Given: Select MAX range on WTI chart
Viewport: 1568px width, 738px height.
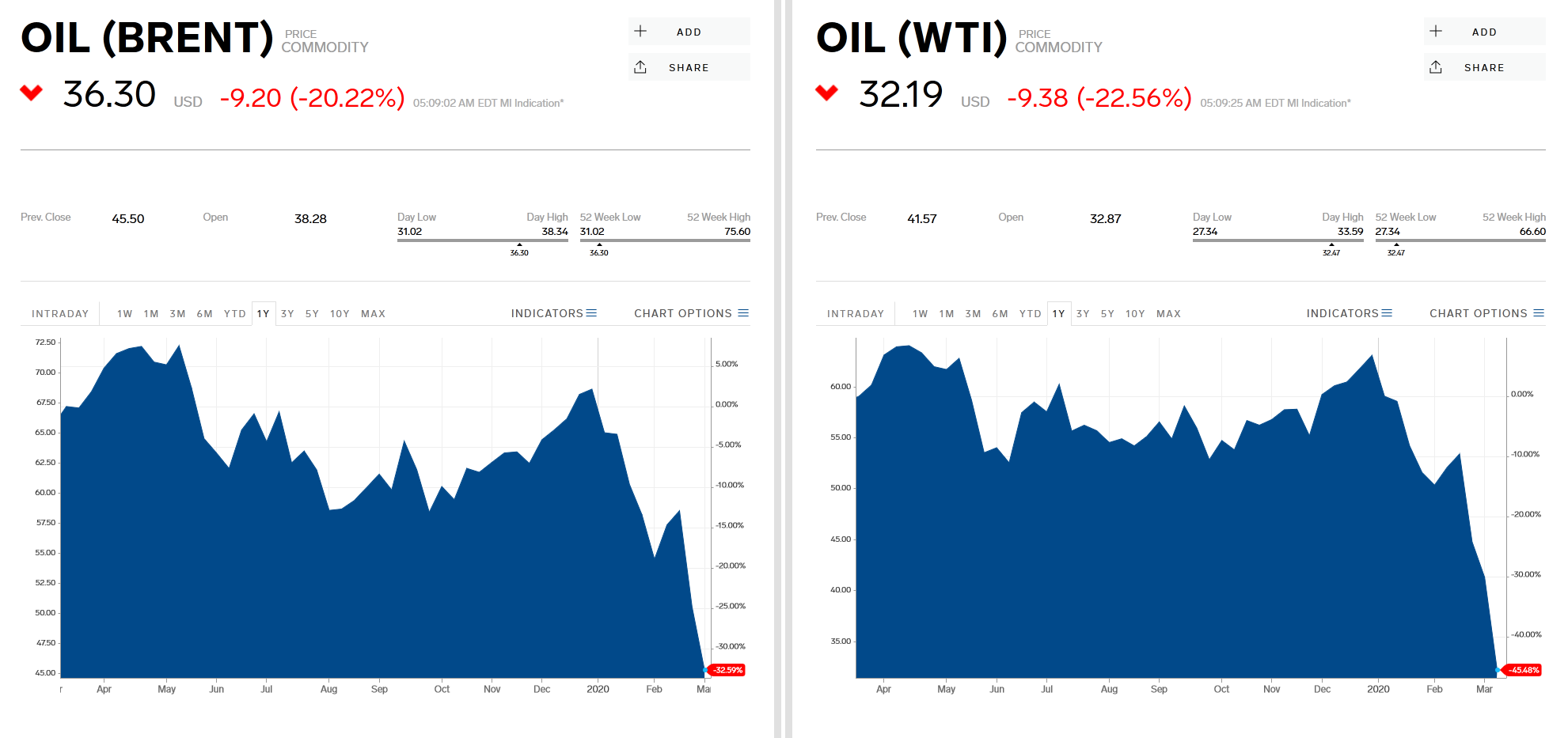Looking at the screenshot, I should [1168, 314].
